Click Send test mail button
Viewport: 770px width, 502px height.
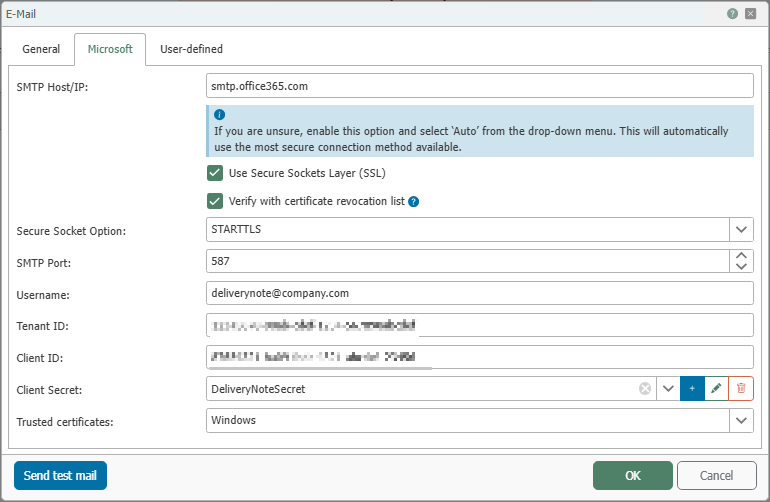click(x=60, y=475)
